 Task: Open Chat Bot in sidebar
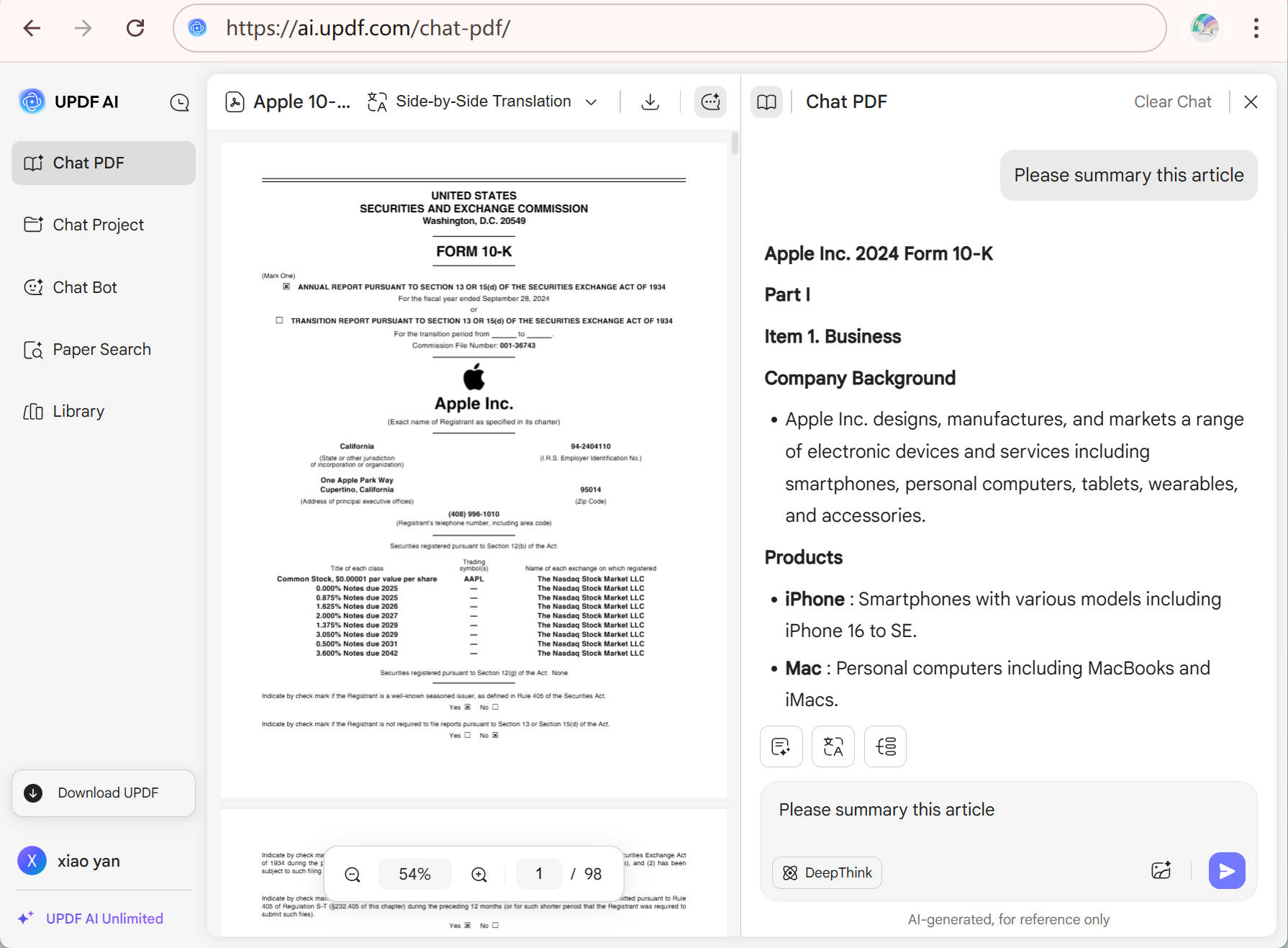[x=104, y=287]
